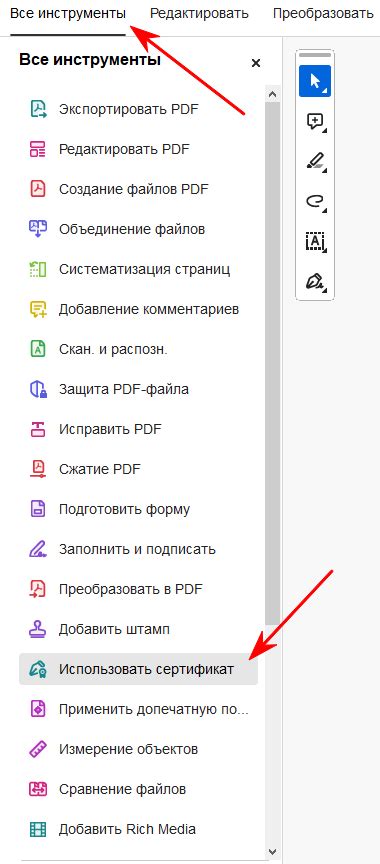Open Подготовить форму label
380x864 pixels.
pyautogui.click(x=124, y=509)
